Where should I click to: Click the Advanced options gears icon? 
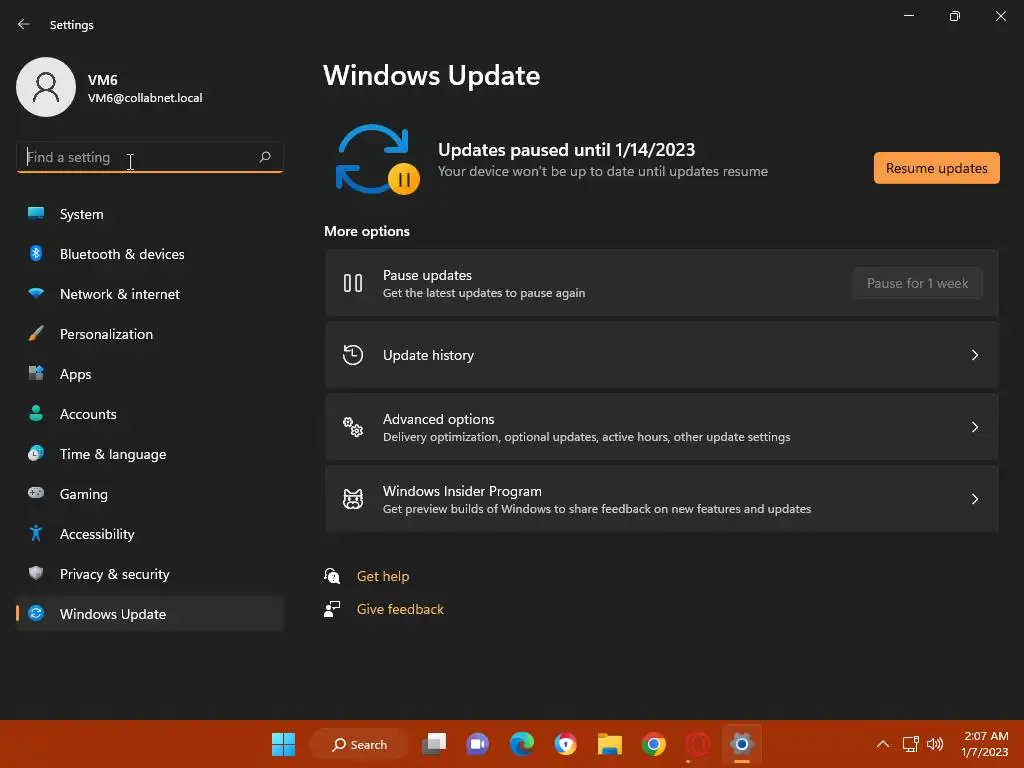[353, 427]
